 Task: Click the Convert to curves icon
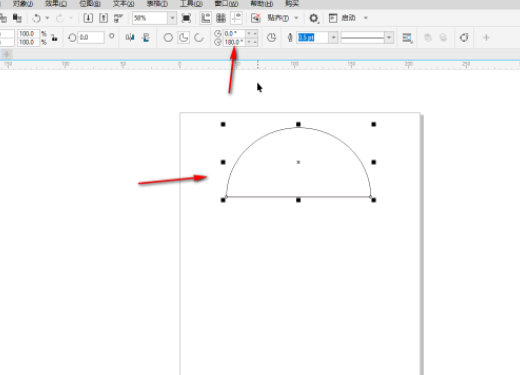click(x=464, y=37)
